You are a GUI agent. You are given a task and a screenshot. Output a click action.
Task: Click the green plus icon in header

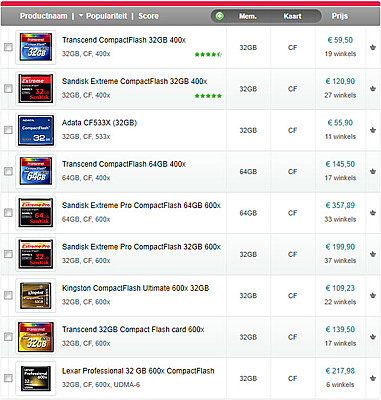pyautogui.click(x=220, y=16)
